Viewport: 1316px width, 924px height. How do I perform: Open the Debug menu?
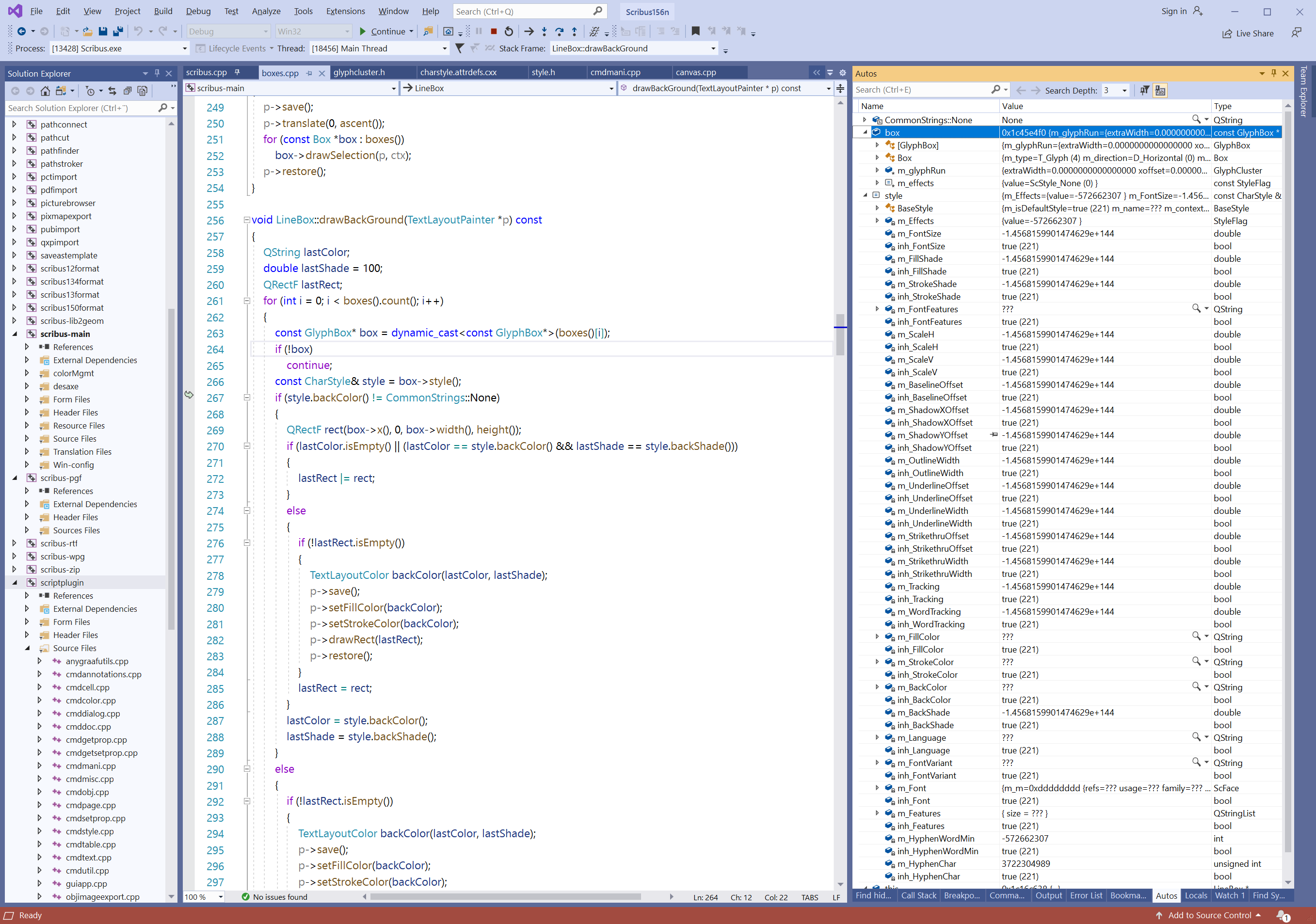pos(198,11)
